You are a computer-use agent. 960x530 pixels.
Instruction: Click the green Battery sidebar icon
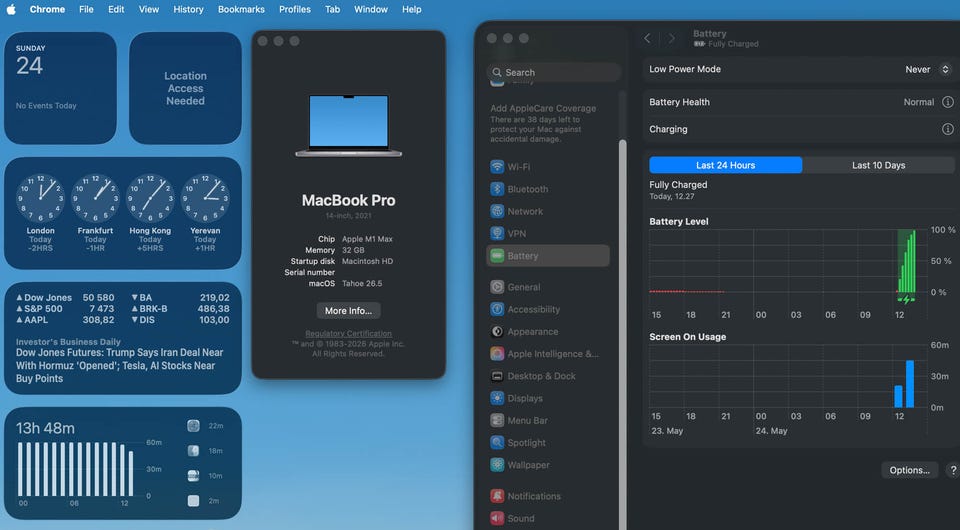pos(497,256)
